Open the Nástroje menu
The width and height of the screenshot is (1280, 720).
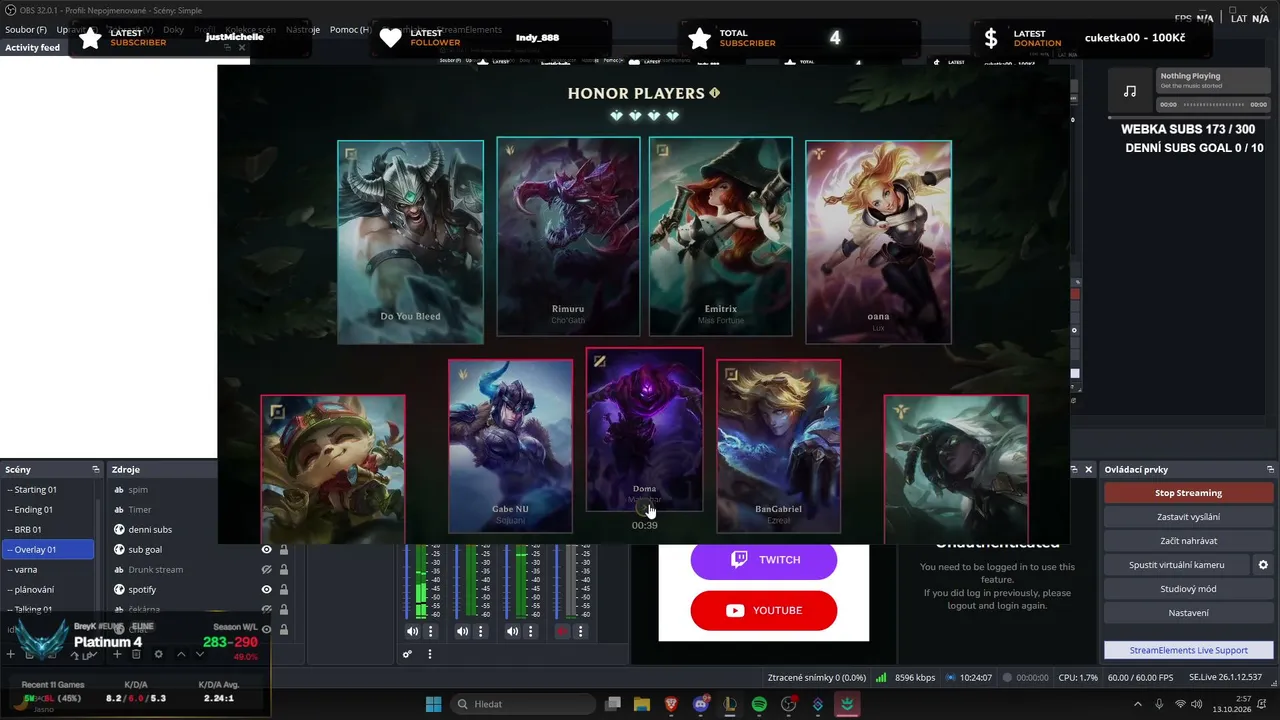[303, 30]
